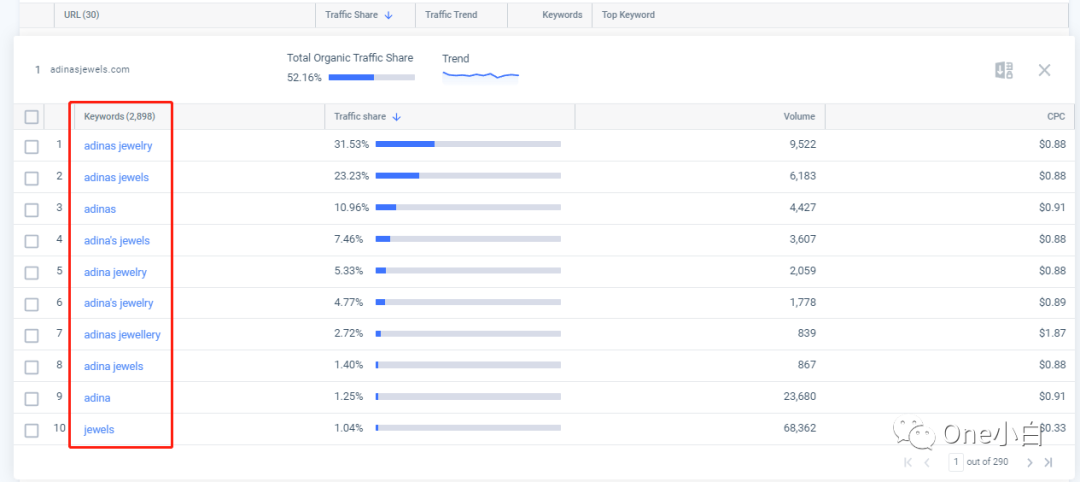Click volume value 9,522
This screenshot has width=1080, height=482.
802,145
